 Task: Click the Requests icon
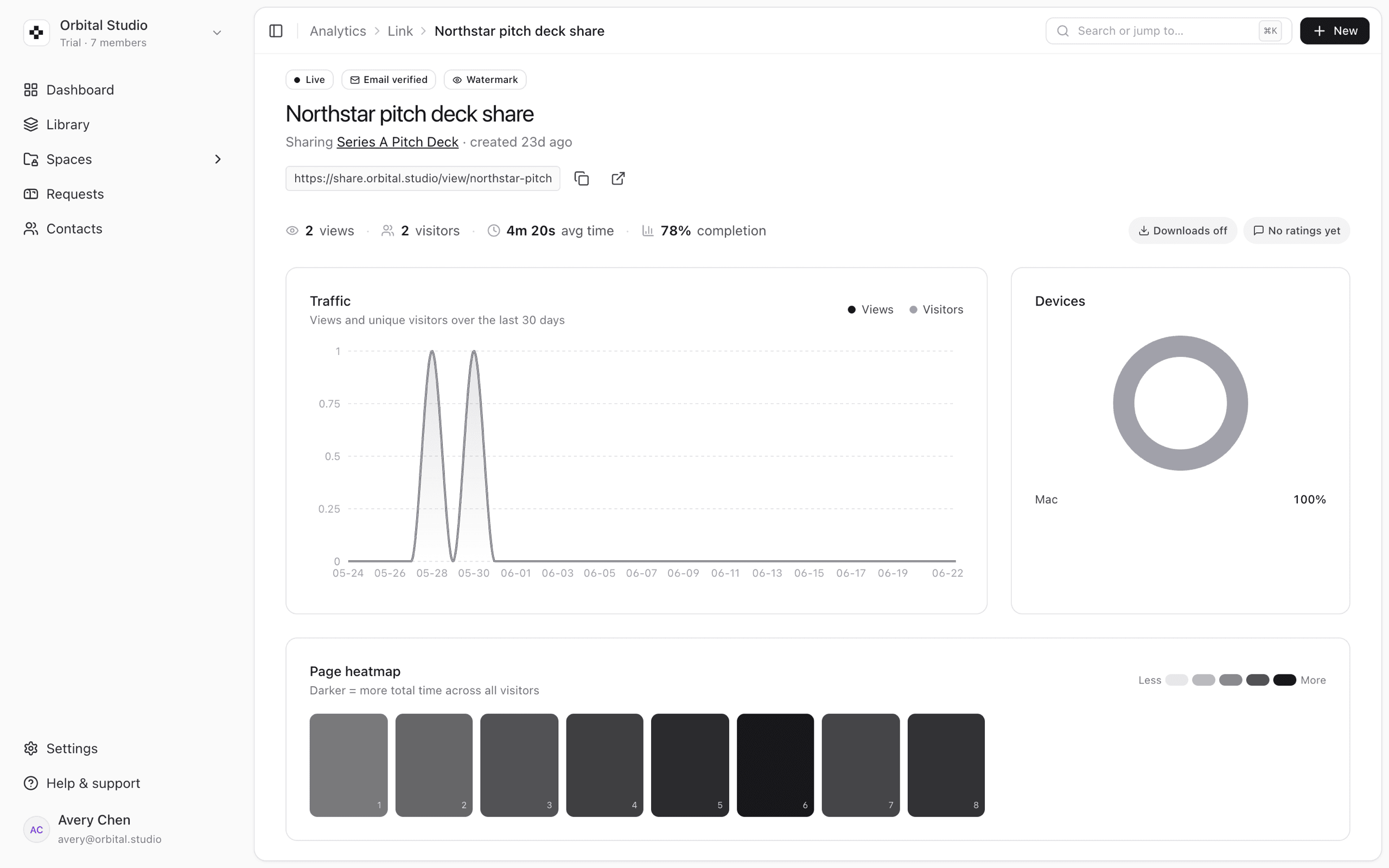point(31,194)
